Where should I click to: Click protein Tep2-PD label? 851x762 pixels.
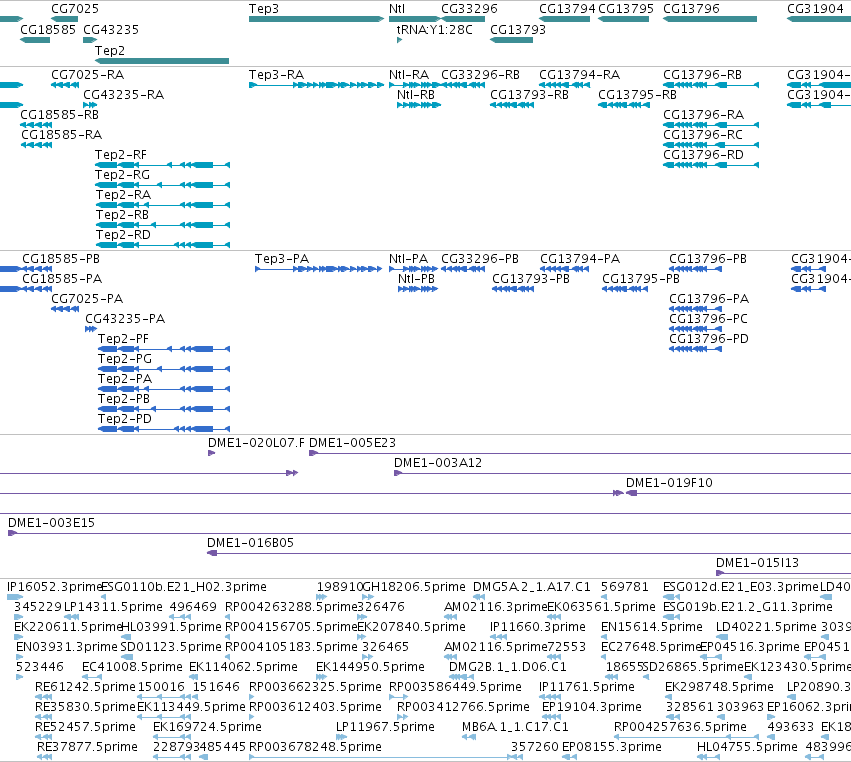pyautogui.click(x=125, y=419)
